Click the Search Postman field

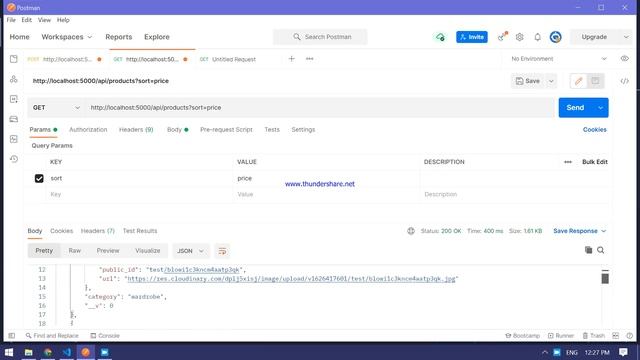click(320, 37)
